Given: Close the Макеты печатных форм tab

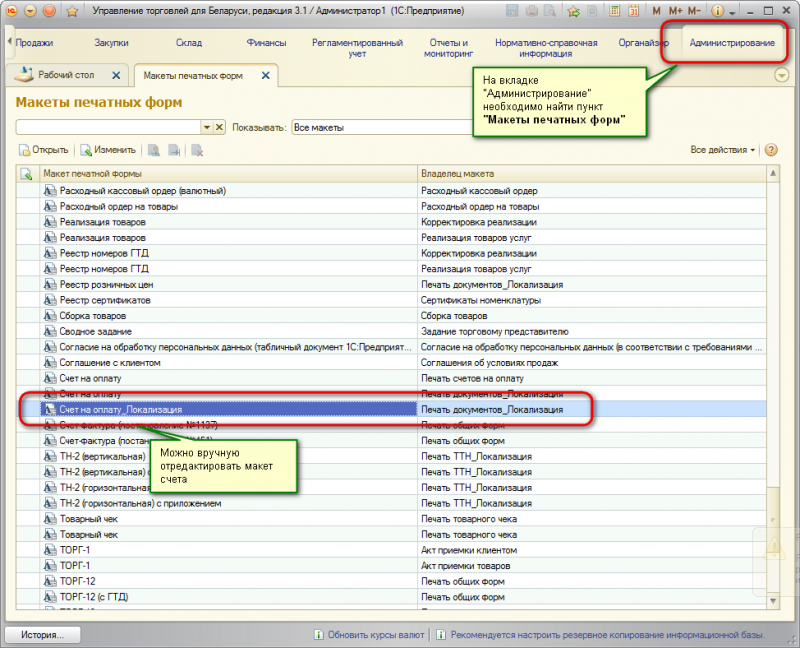Looking at the screenshot, I should click(265, 76).
